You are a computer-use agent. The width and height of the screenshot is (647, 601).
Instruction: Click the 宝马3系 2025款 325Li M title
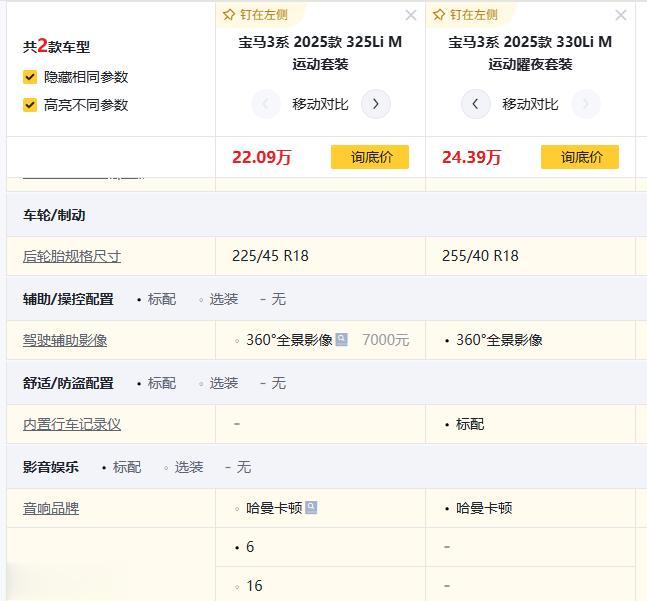[x=320, y=53]
